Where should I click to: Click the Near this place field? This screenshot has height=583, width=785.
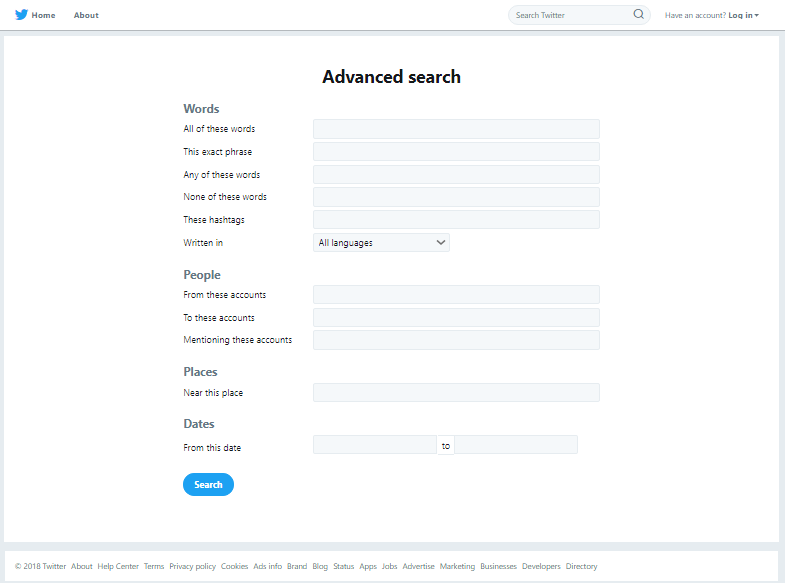[x=456, y=393]
